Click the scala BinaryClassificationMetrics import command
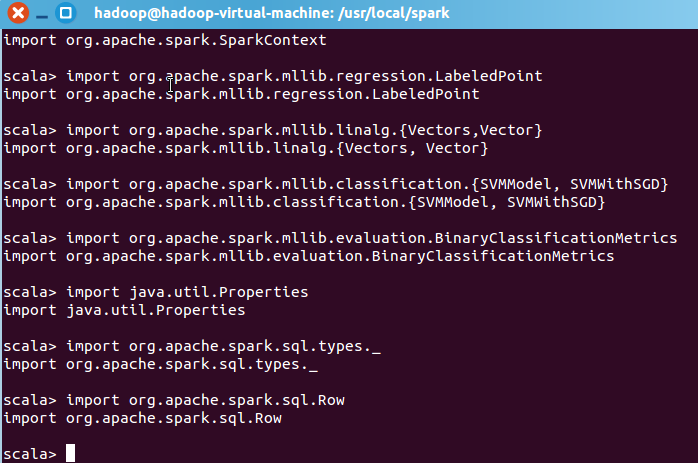Viewport: 698px width, 463px height. point(339,238)
